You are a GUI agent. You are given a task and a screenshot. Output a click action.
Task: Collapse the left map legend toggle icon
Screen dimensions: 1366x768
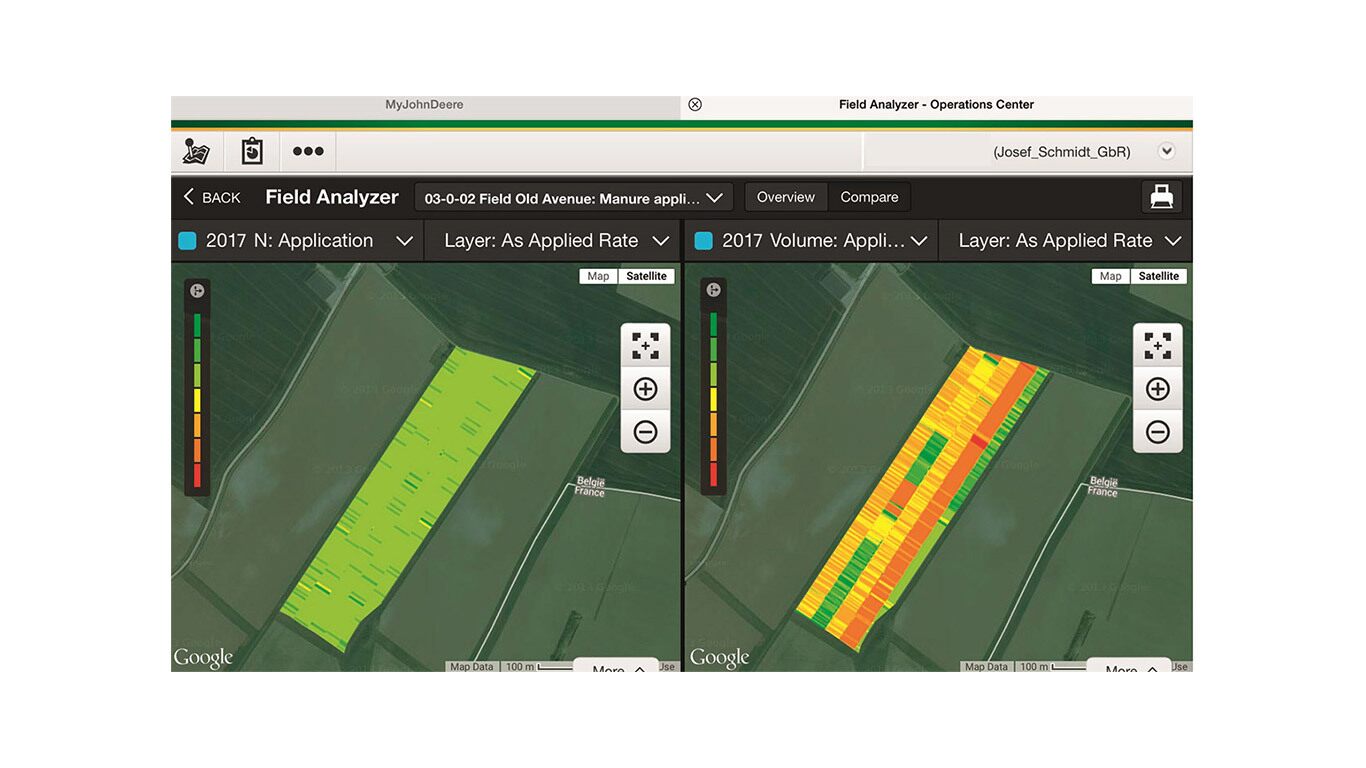tap(197, 291)
